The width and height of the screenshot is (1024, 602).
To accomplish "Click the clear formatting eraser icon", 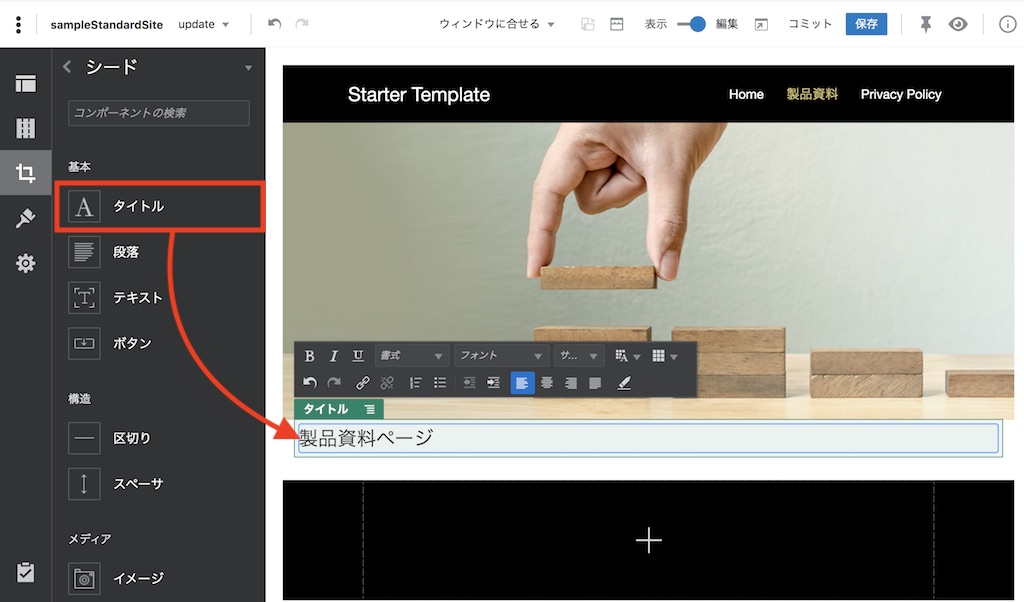I will tap(624, 383).
